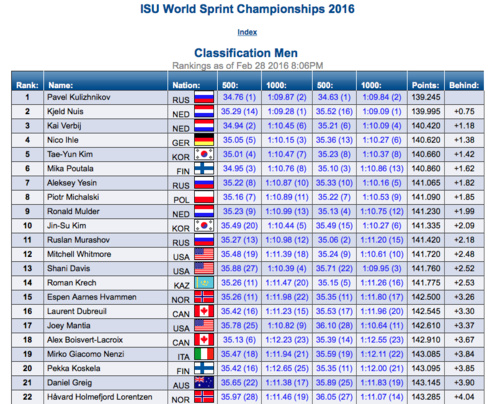
Task: Click the Korean flag beside Tae-Yun Kim
Action: (x=204, y=154)
